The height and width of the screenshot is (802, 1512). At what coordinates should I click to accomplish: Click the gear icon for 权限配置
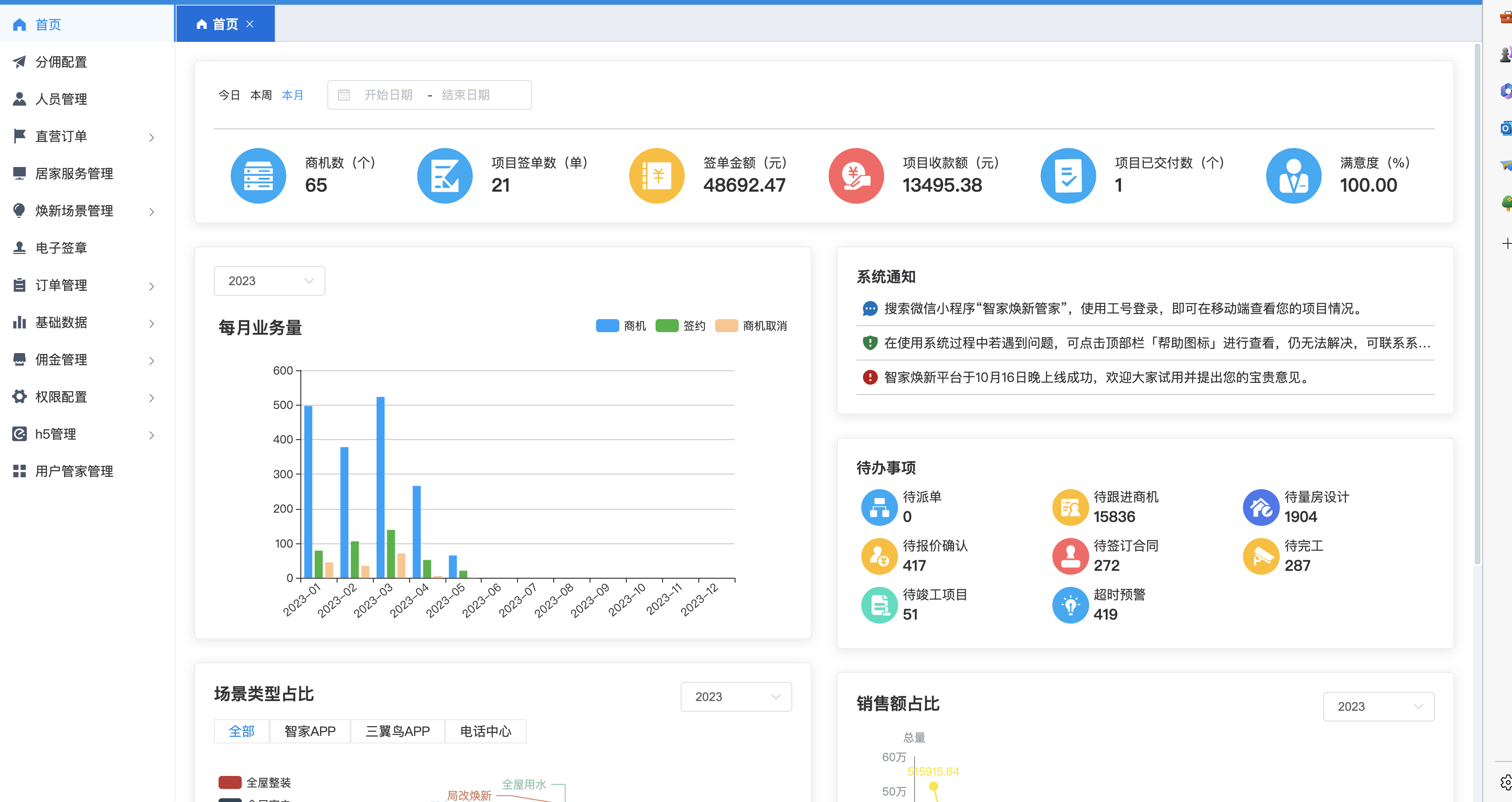pyautogui.click(x=20, y=396)
